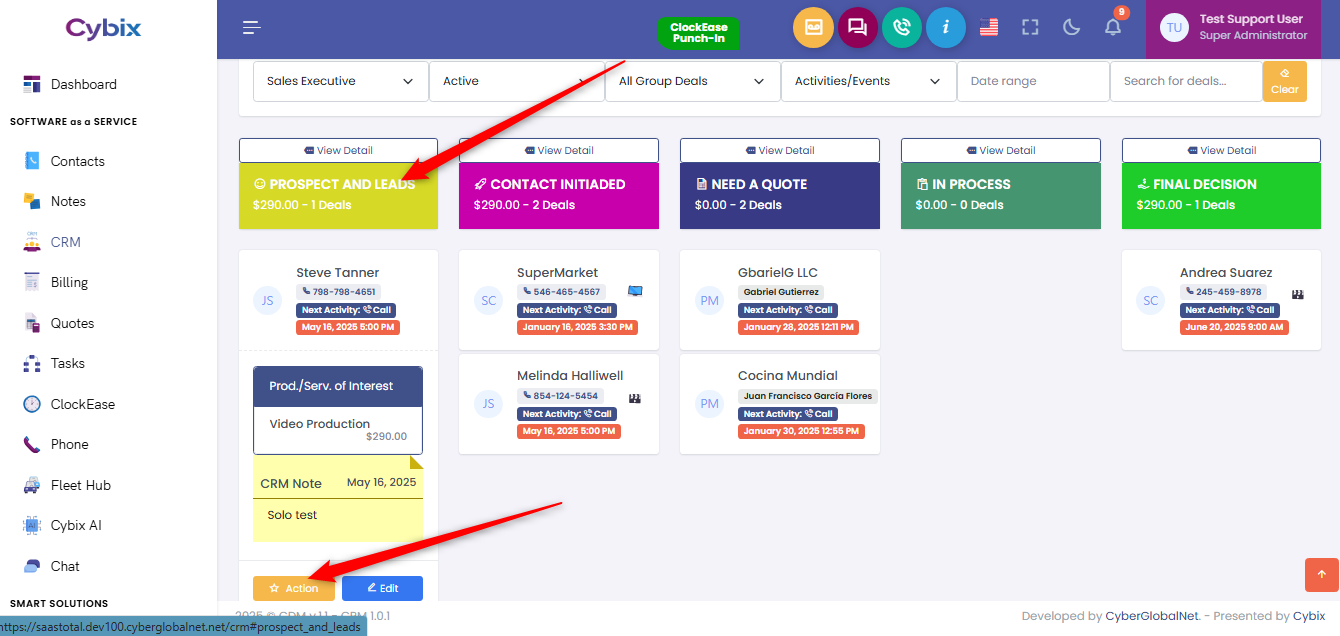This screenshot has width=1340, height=636.
Task: Click the Cybix logo
Action: pos(104,29)
